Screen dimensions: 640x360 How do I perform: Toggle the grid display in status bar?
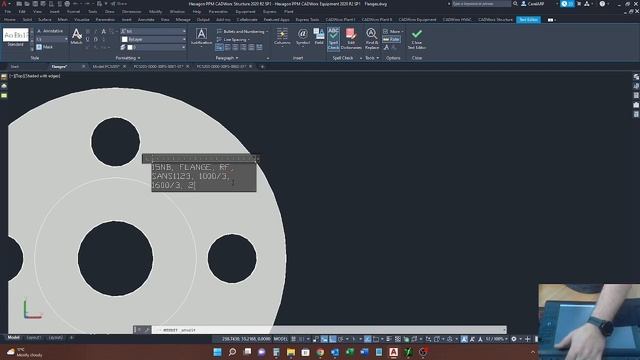coord(293,339)
